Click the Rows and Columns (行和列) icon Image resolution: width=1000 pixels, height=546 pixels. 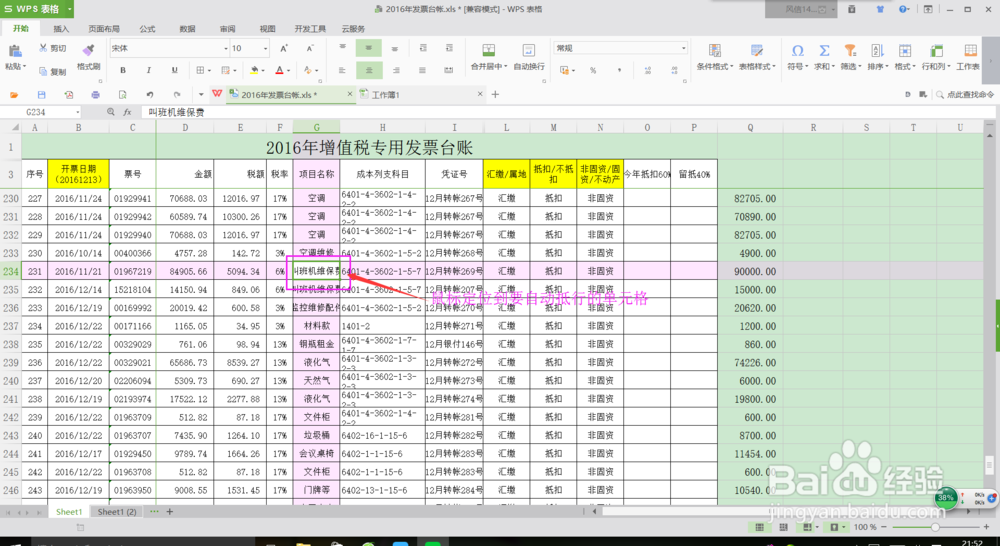coord(937,51)
